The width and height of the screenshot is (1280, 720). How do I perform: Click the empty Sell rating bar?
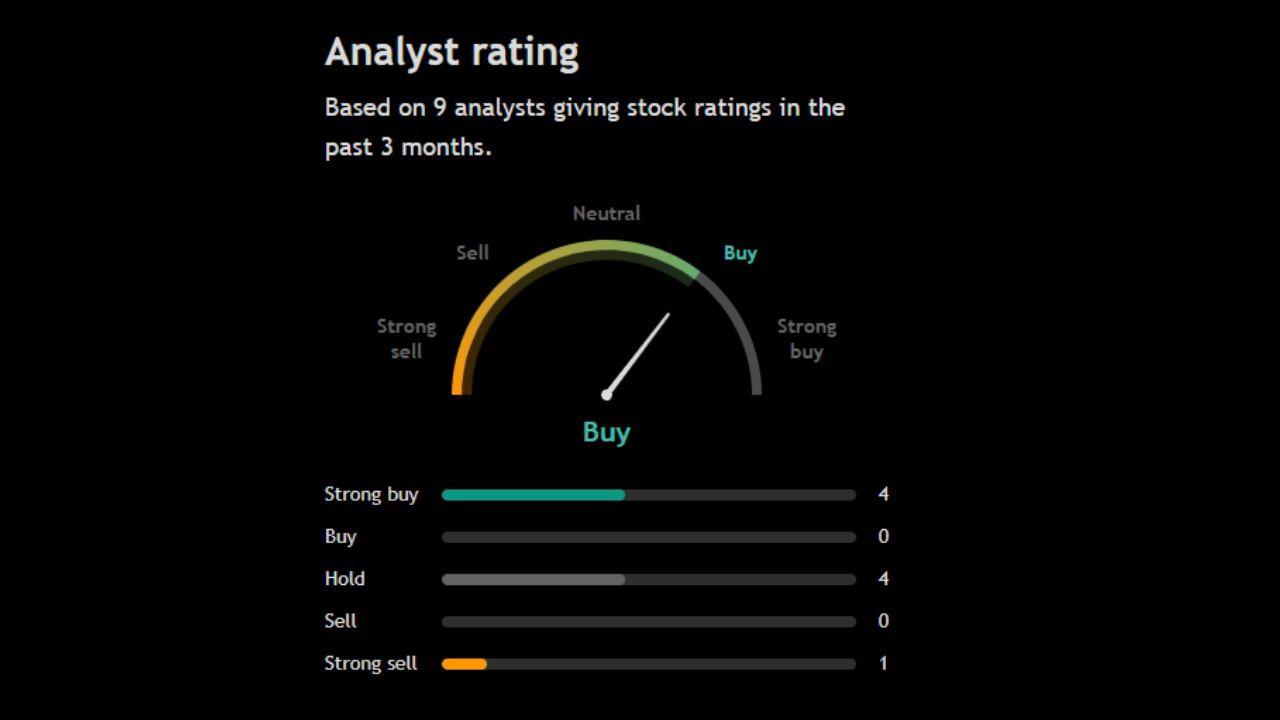[x=648, y=621]
